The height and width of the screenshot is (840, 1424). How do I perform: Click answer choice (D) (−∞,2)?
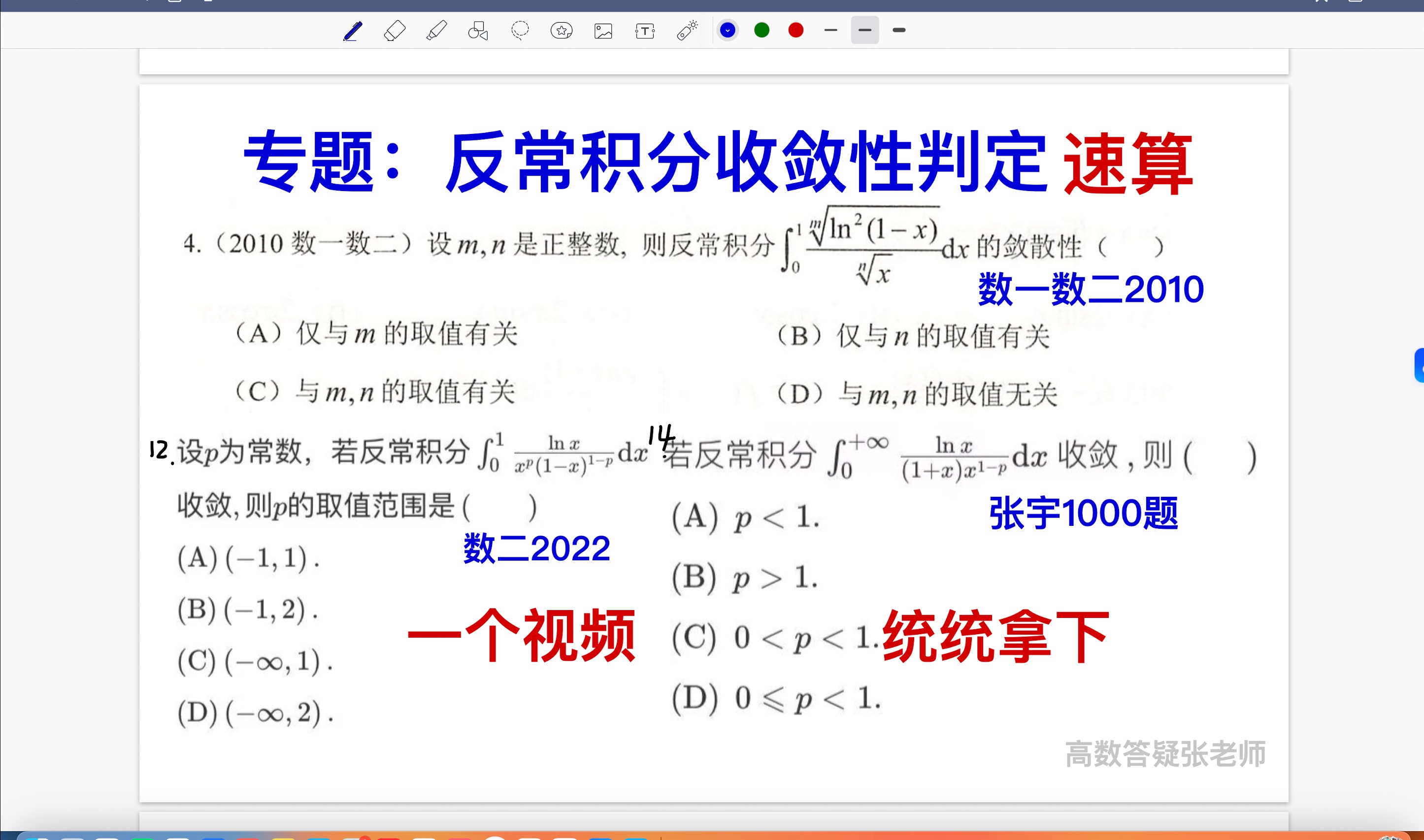[255, 712]
